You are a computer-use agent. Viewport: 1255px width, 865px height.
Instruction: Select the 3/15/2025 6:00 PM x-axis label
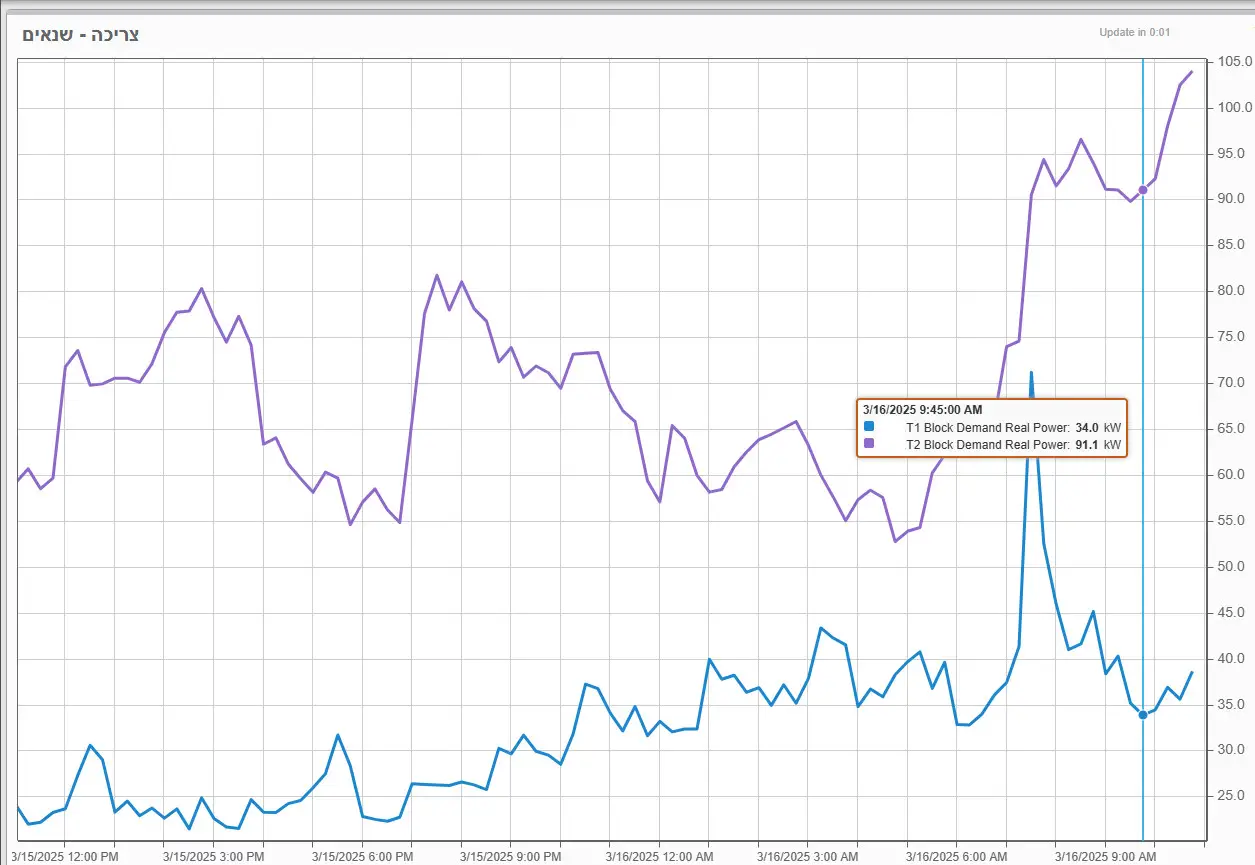(362, 857)
